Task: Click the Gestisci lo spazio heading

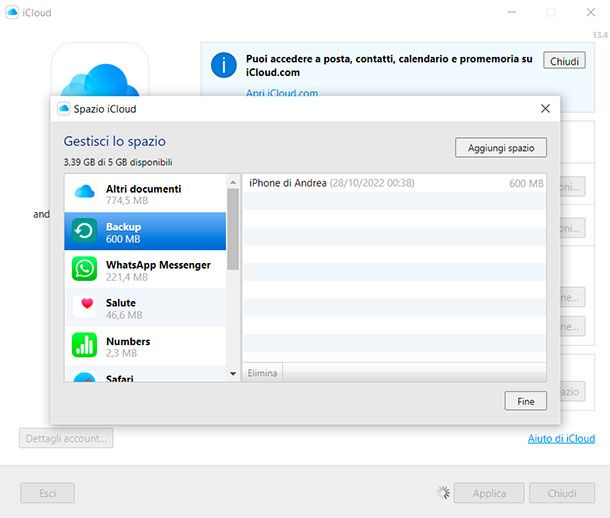Action: (115, 141)
